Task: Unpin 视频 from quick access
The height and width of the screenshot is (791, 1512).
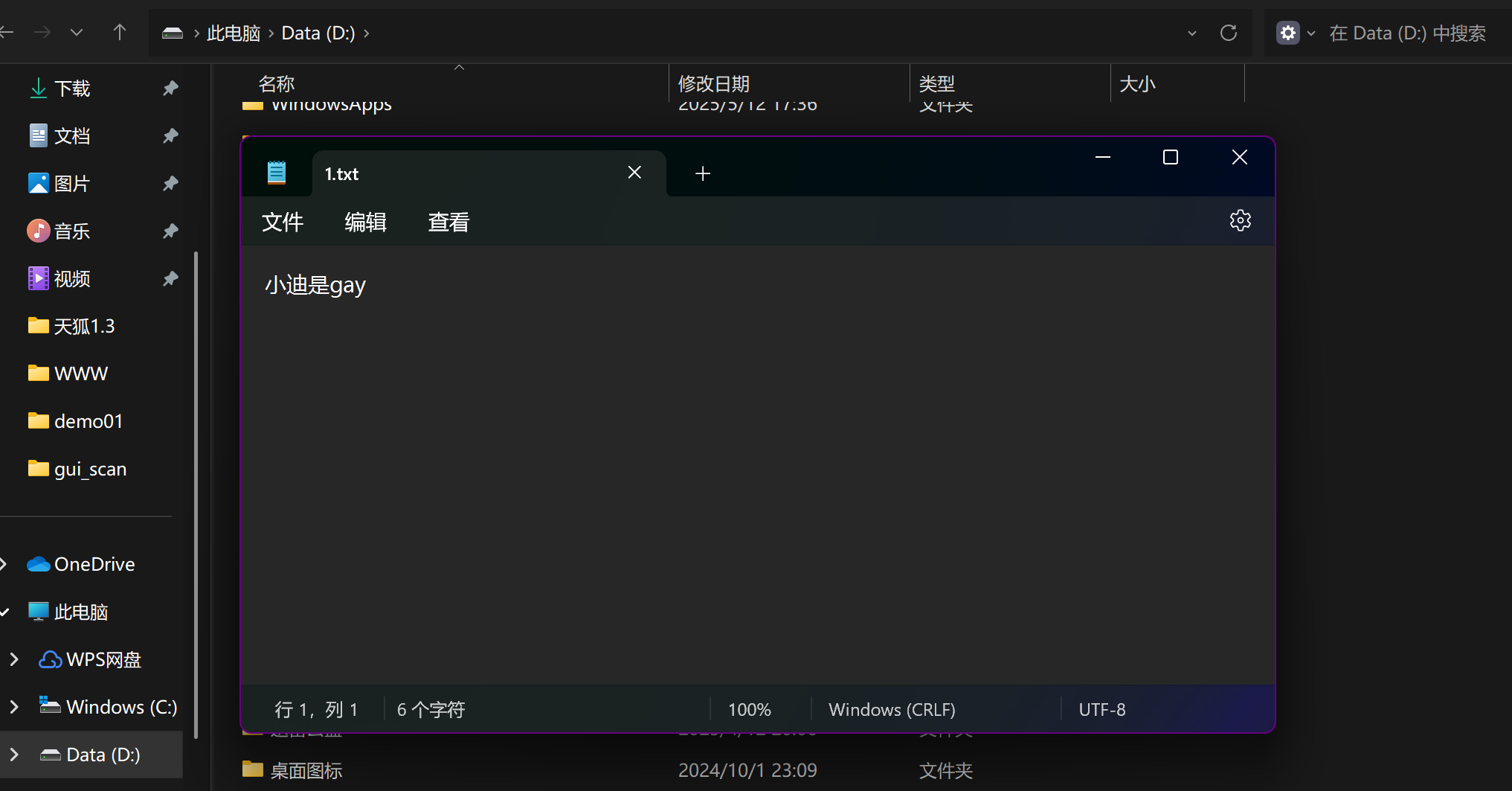Action: 170,279
